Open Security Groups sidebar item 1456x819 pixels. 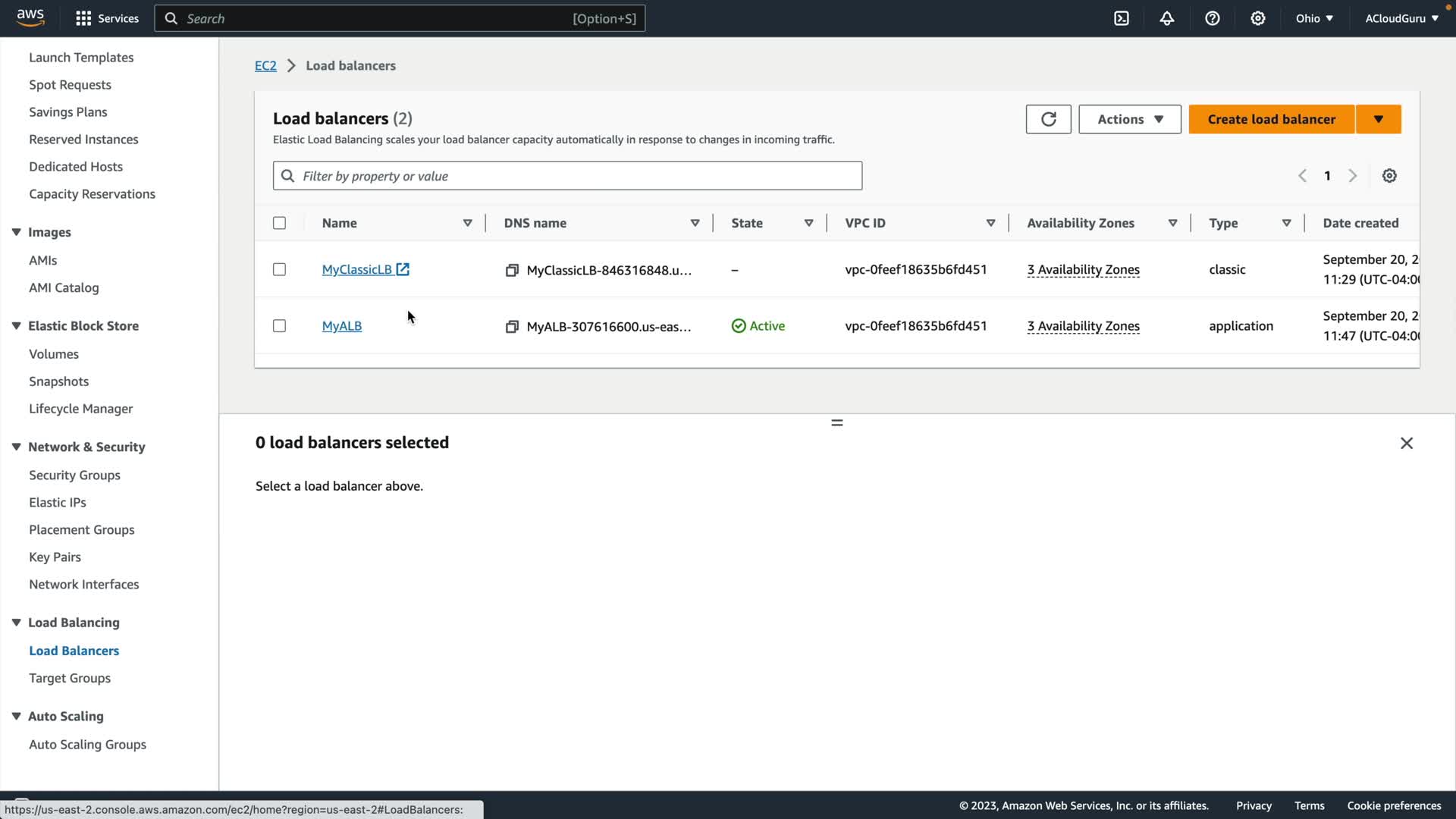(74, 475)
